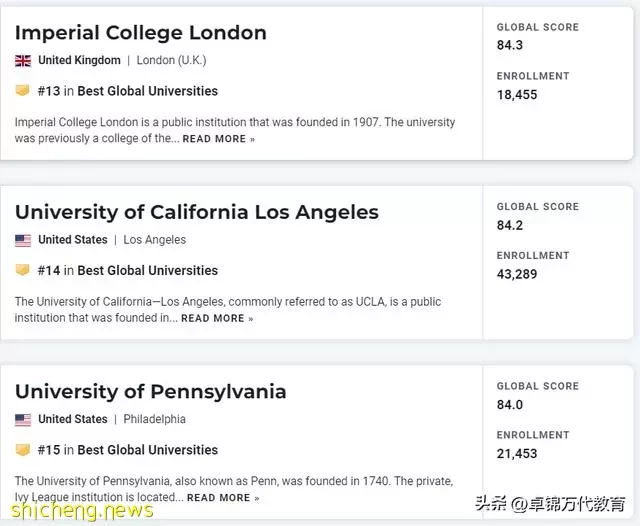Select Best Global Universities link under Imperial
Viewport: 640px width, 526px height.
coord(148,91)
